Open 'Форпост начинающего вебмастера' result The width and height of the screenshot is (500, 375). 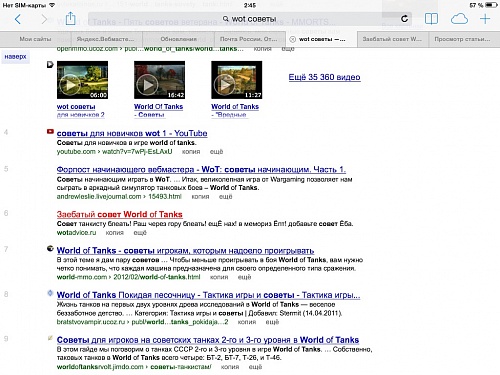click(x=201, y=170)
